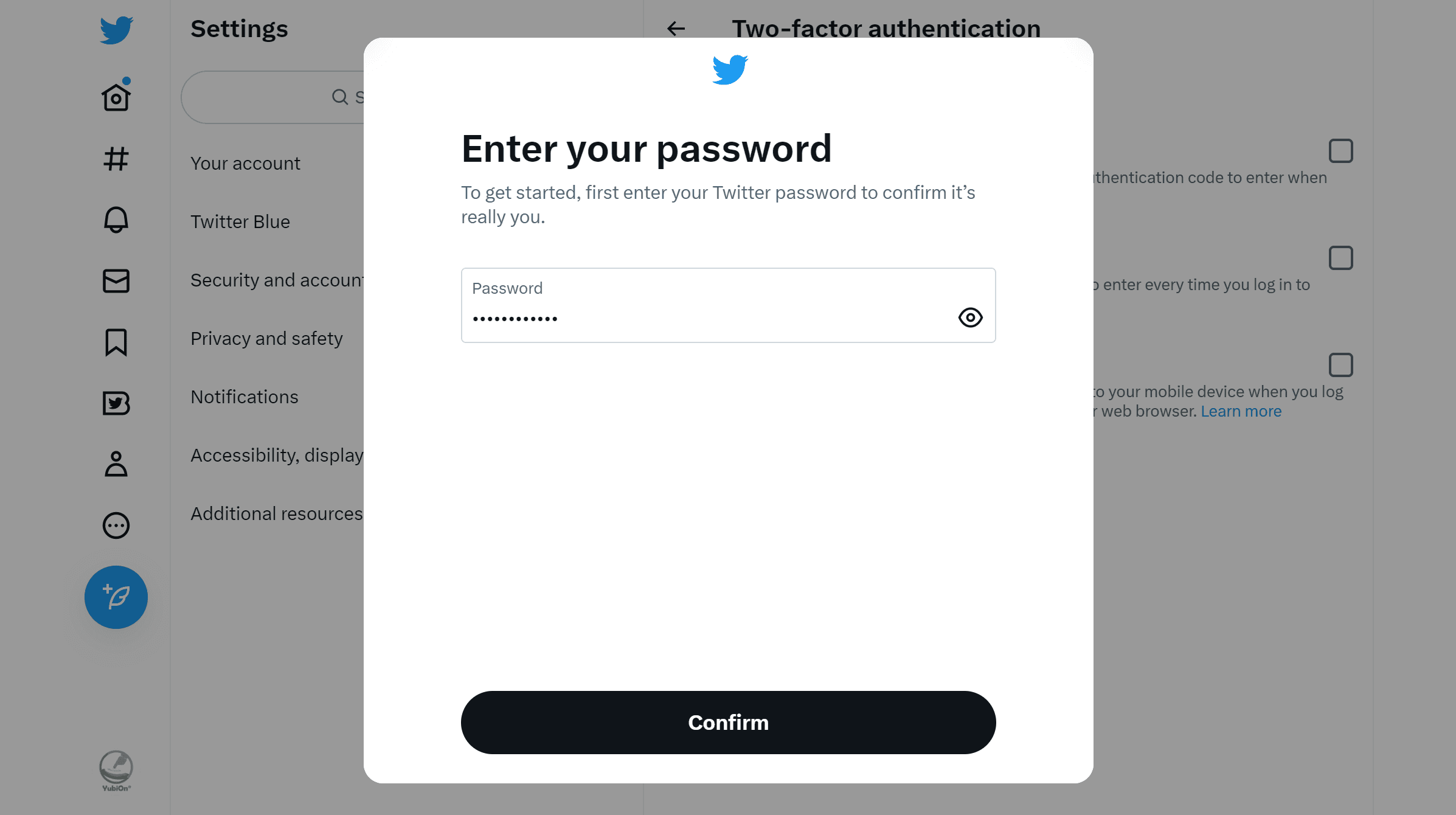Follow the Learn more link
Image resolution: width=1456 pixels, height=815 pixels.
click(1241, 411)
